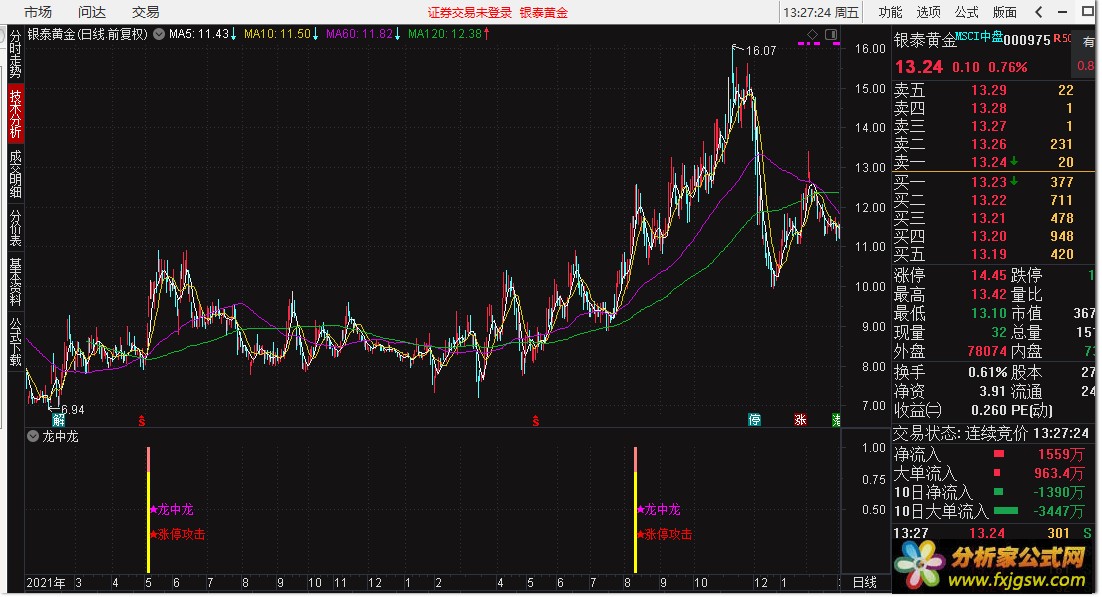This screenshot has height=597, width=1102.
Task: Open the 交易 menu
Action: (145, 12)
